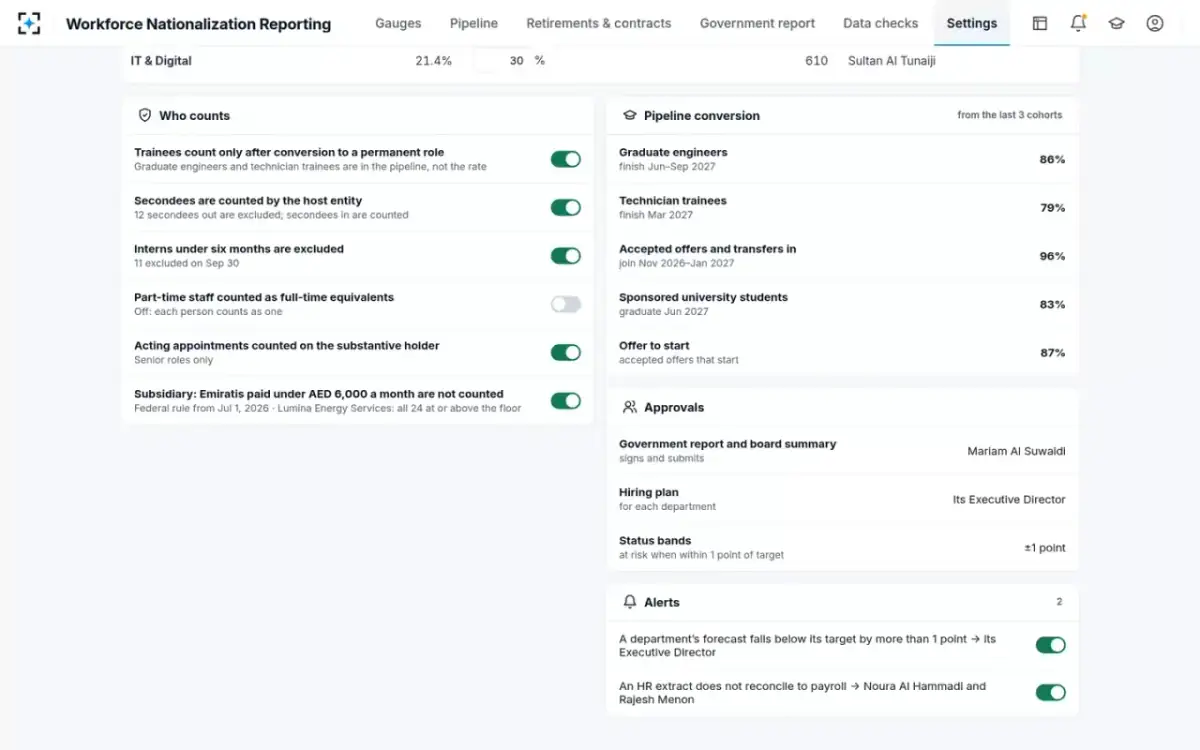Toggle secondees counted by host entity

[x=566, y=208]
